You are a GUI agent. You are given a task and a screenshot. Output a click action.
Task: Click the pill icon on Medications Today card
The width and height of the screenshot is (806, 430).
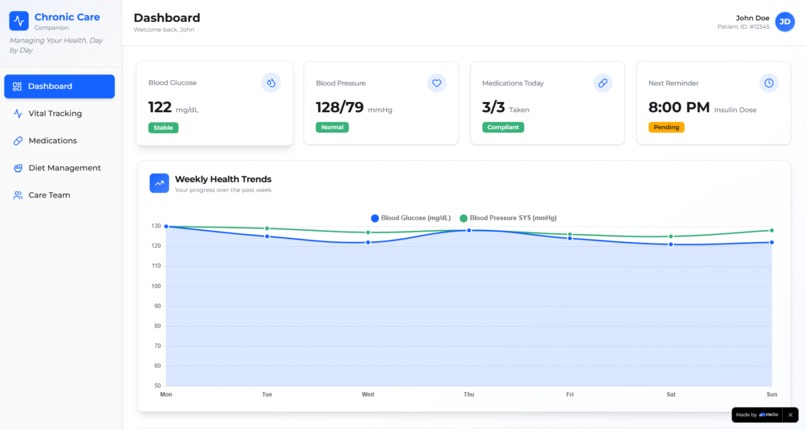click(602, 83)
